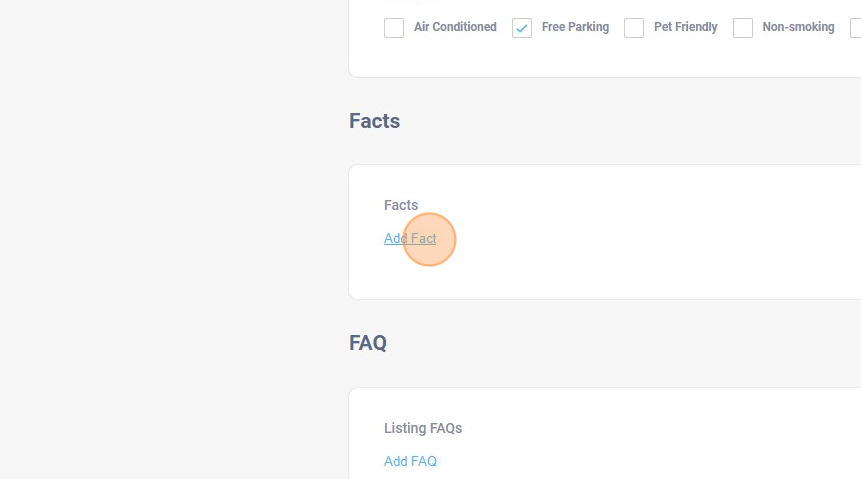
Task: Click the Add Fact link
Action: coord(410,239)
